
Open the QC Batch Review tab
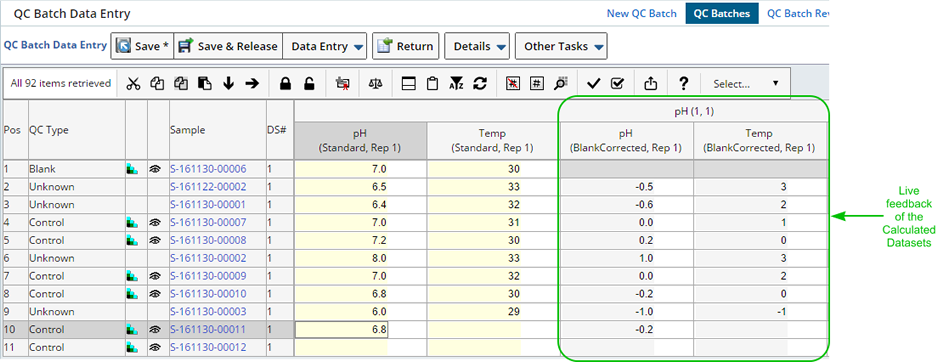[797, 13]
